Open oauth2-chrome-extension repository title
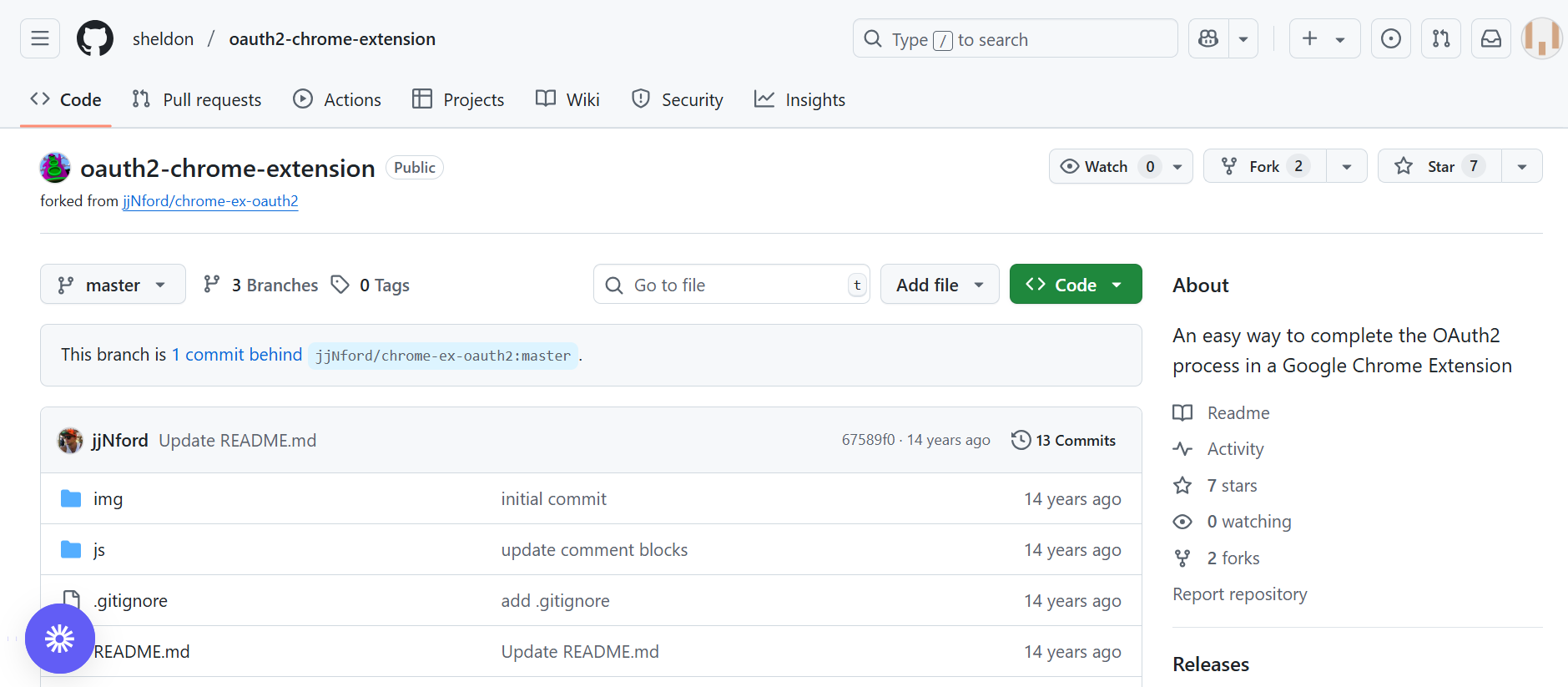 (x=228, y=169)
